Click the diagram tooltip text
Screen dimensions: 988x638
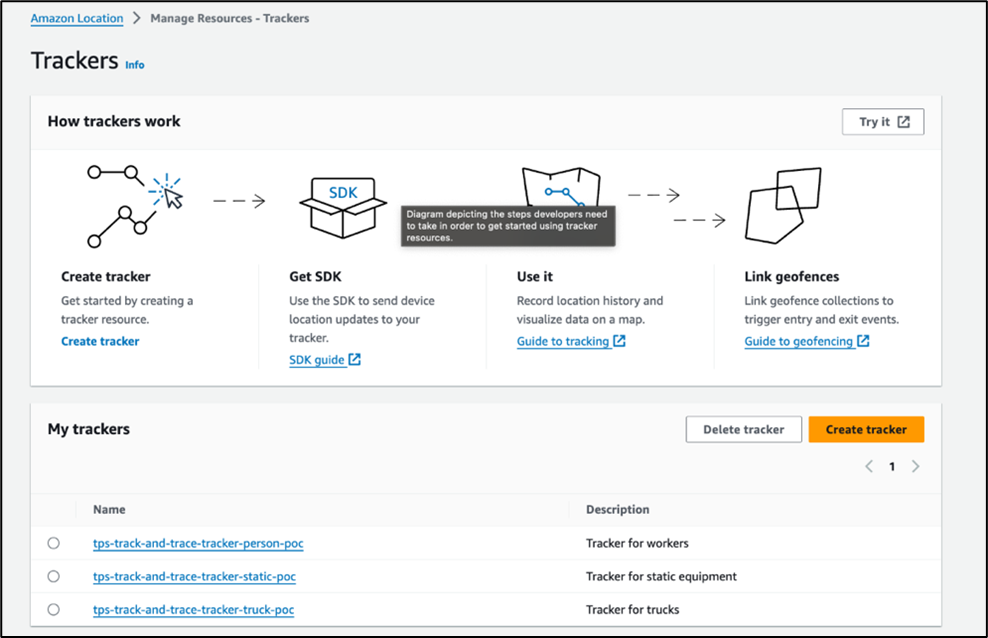[x=508, y=225]
